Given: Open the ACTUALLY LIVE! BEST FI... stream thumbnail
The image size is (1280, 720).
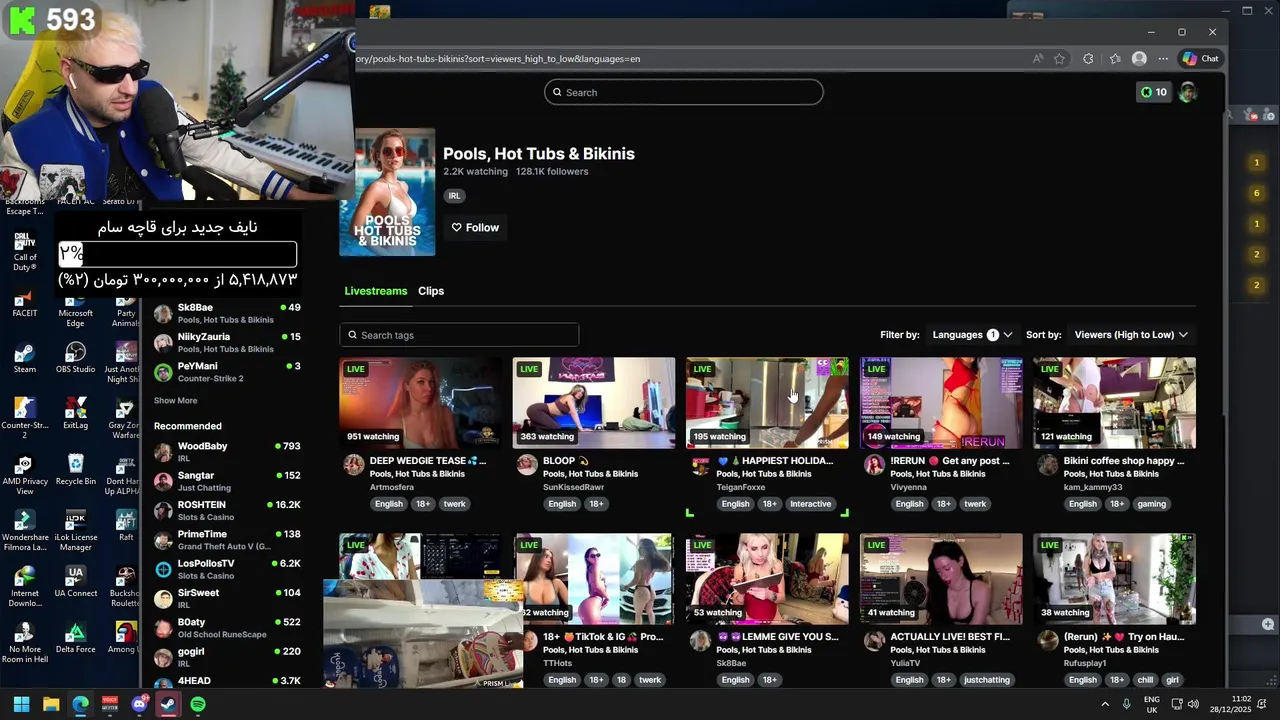Looking at the screenshot, I should [x=941, y=579].
